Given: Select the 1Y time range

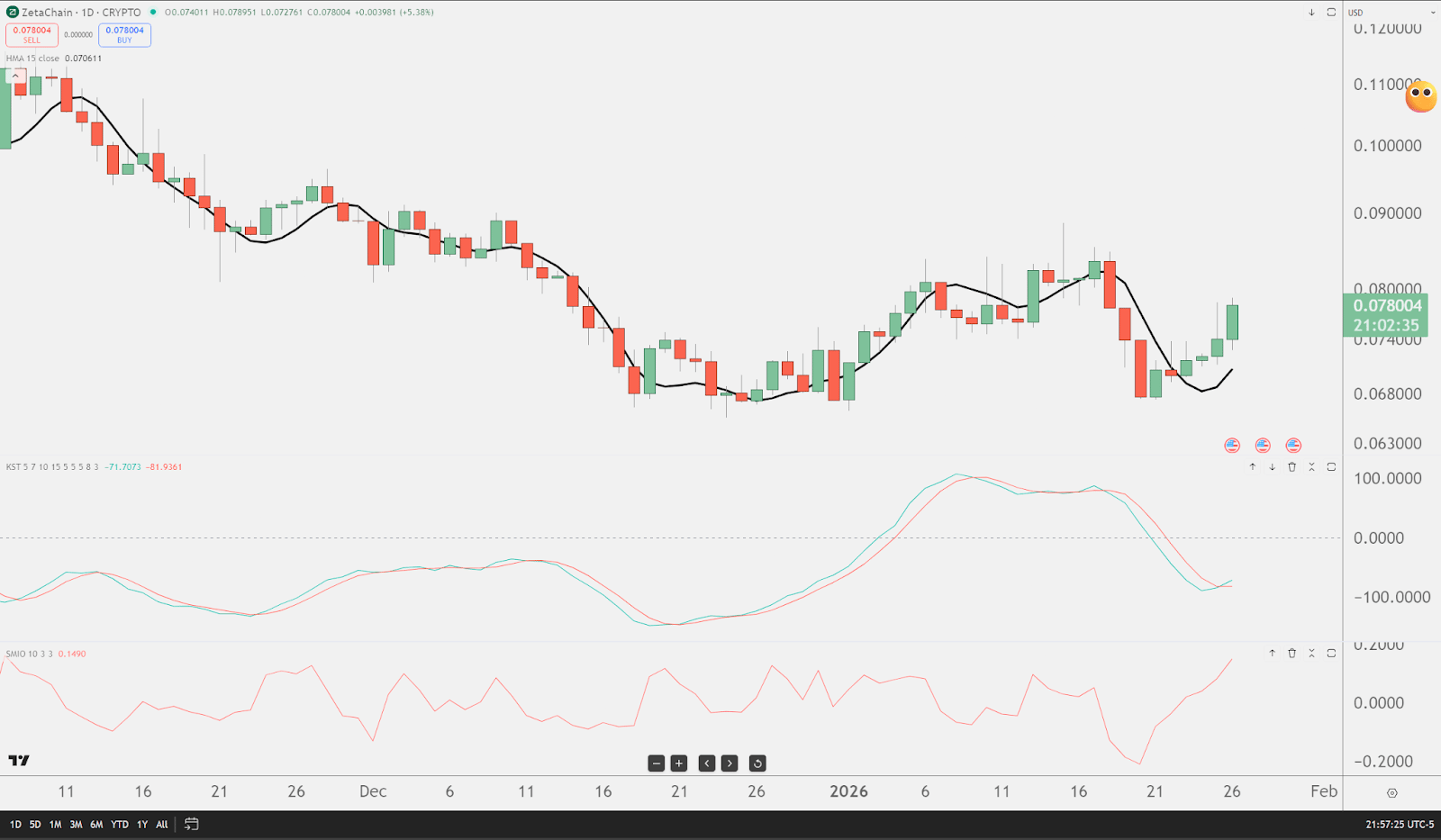Looking at the screenshot, I should [142, 825].
